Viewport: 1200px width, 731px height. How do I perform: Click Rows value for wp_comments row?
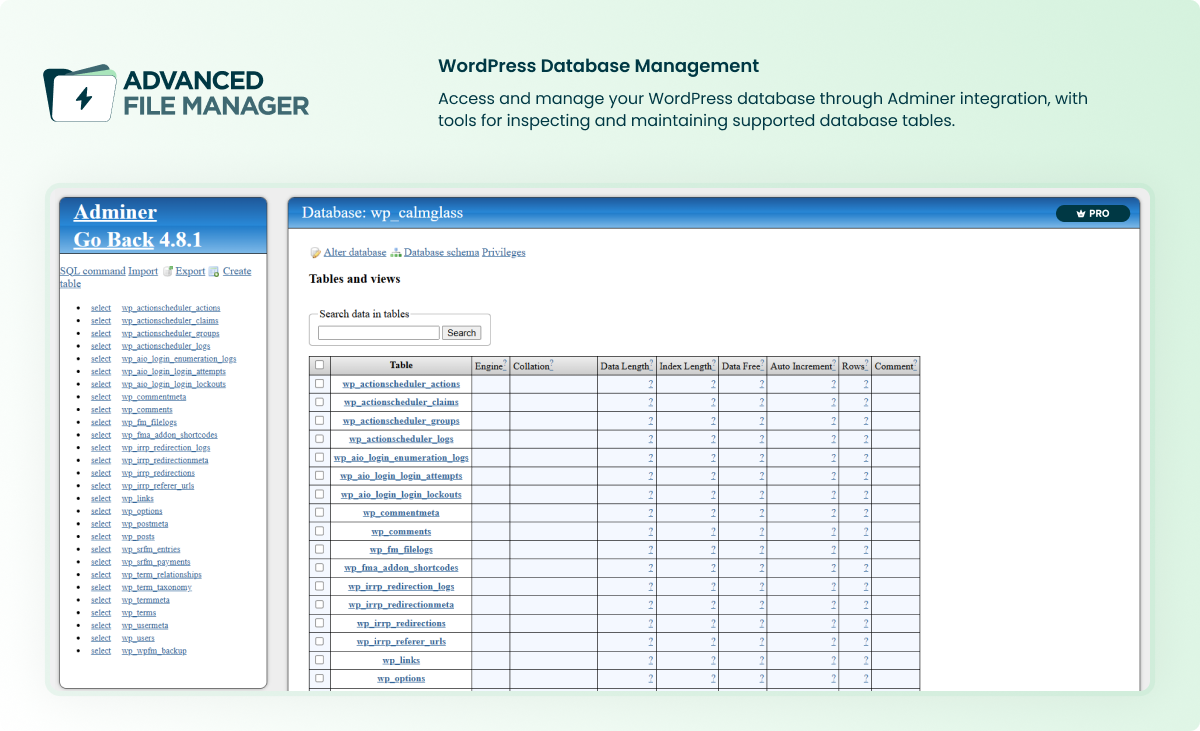point(866,531)
